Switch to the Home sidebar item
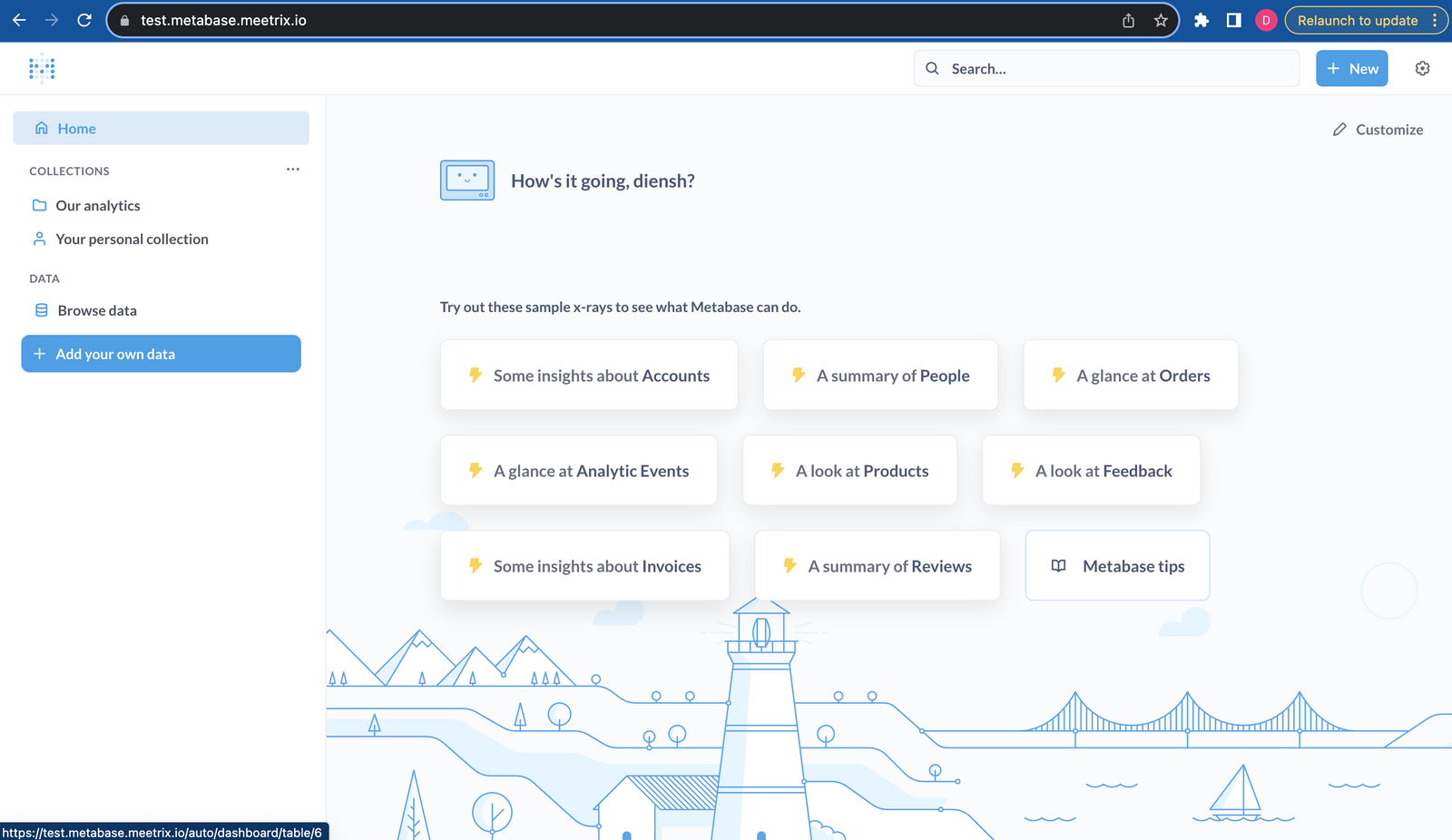The width and height of the screenshot is (1452, 840). point(77,128)
